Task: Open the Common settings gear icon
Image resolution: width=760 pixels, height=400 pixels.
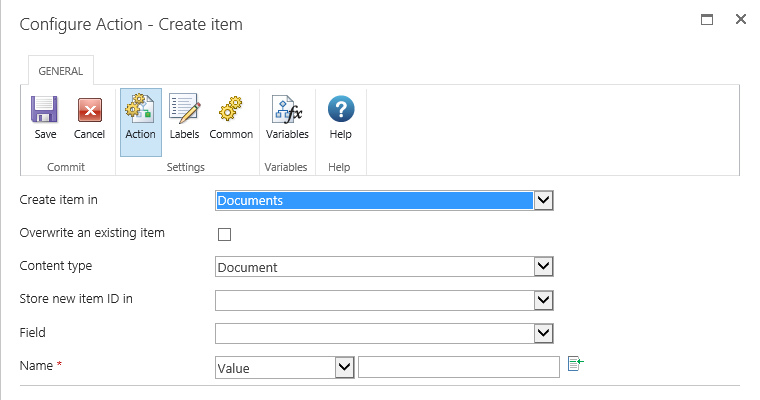Action: point(231,109)
